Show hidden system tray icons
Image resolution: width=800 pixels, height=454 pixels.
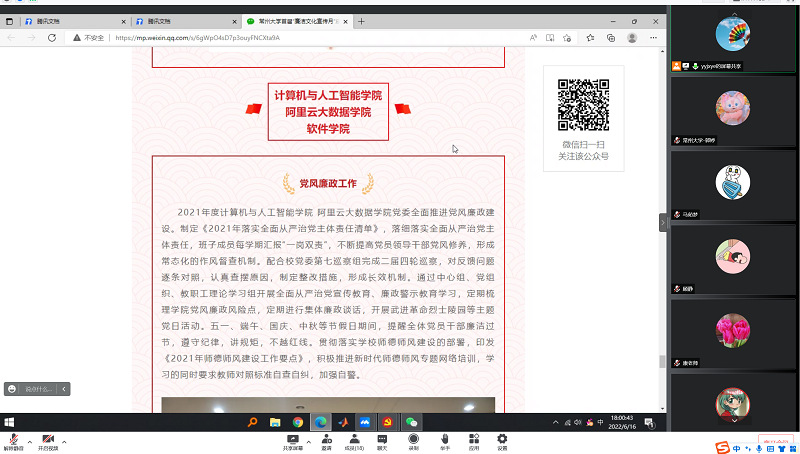[556, 422]
